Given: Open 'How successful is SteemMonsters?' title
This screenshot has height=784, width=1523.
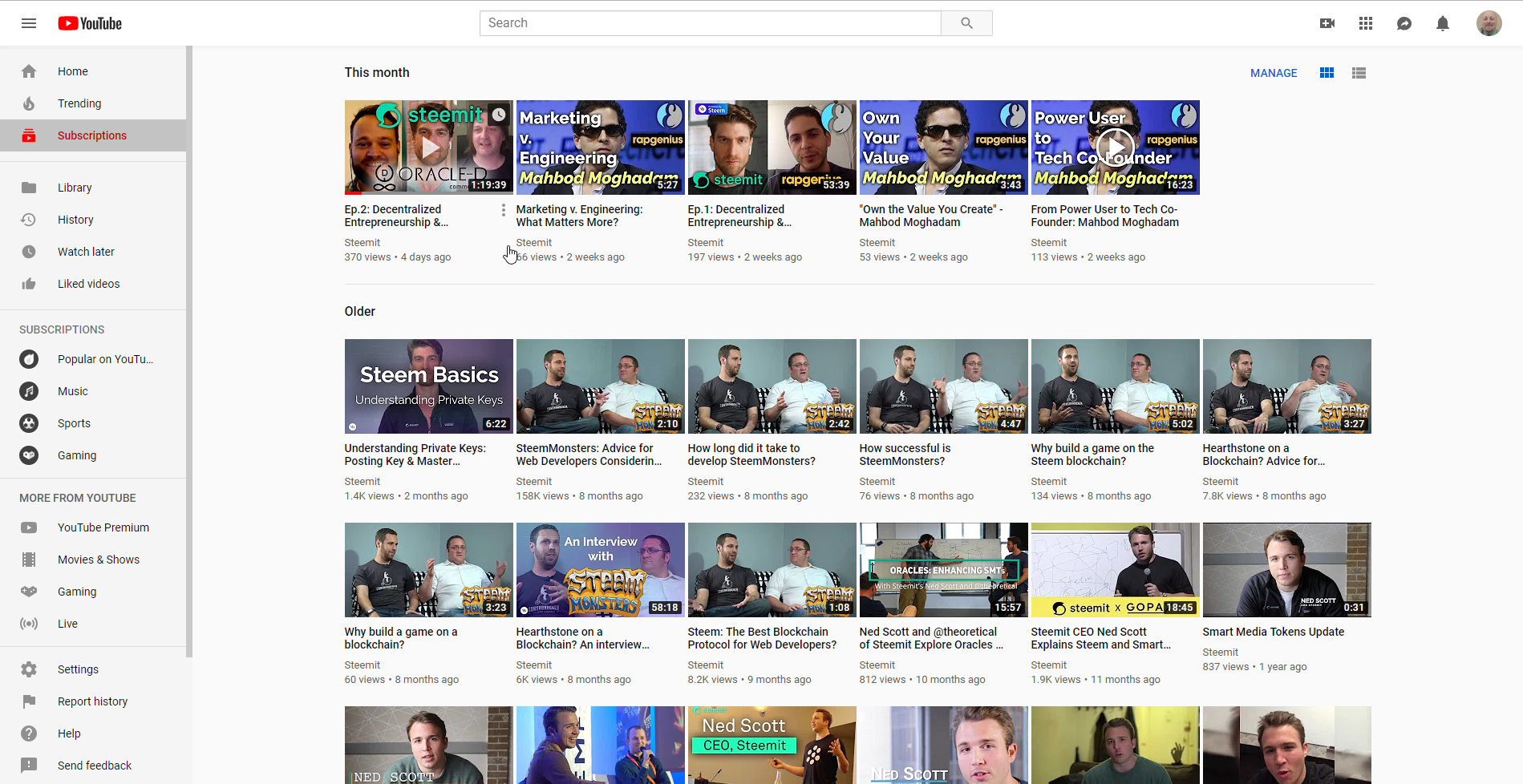Looking at the screenshot, I should [x=905, y=455].
